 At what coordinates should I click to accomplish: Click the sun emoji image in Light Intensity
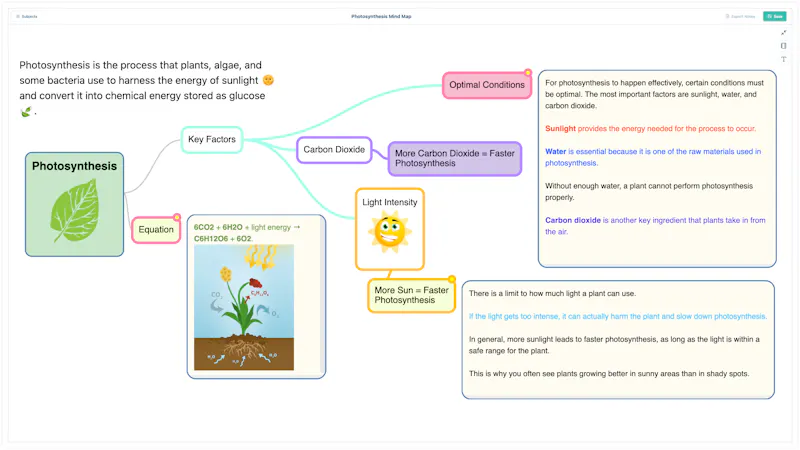coord(390,233)
